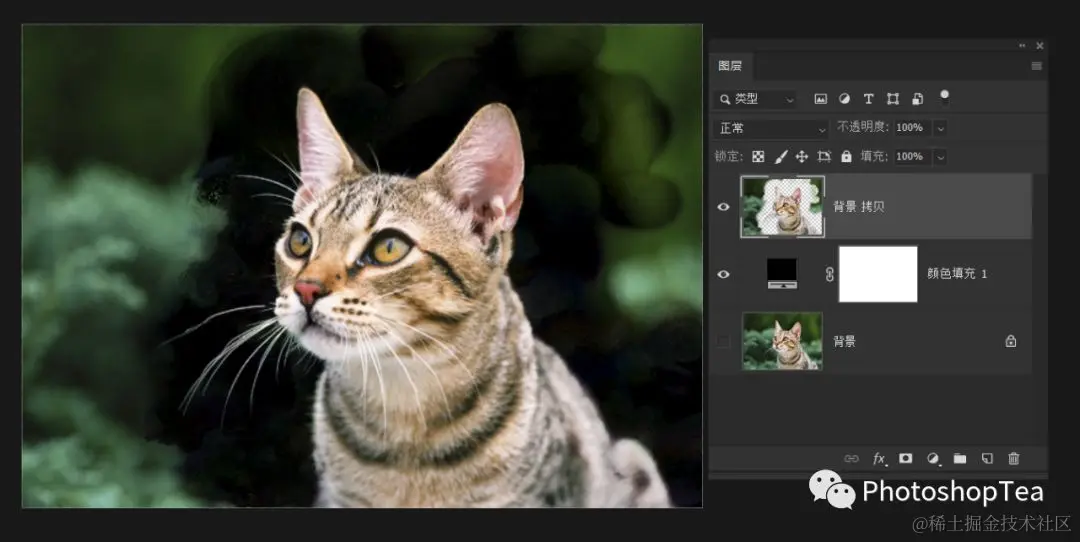This screenshot has height=542, width=1080.
Task: Switch to the 图层 panel tab
Action: click(x=730, y=66)
